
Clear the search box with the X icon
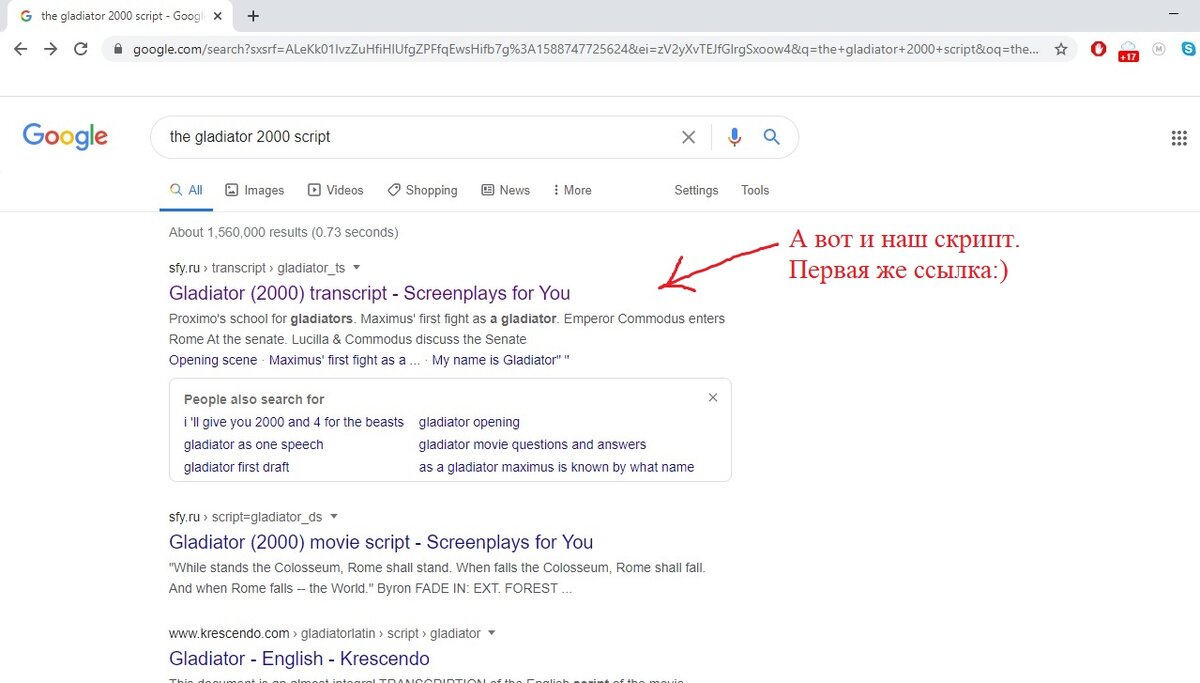(x=688, y=137)
